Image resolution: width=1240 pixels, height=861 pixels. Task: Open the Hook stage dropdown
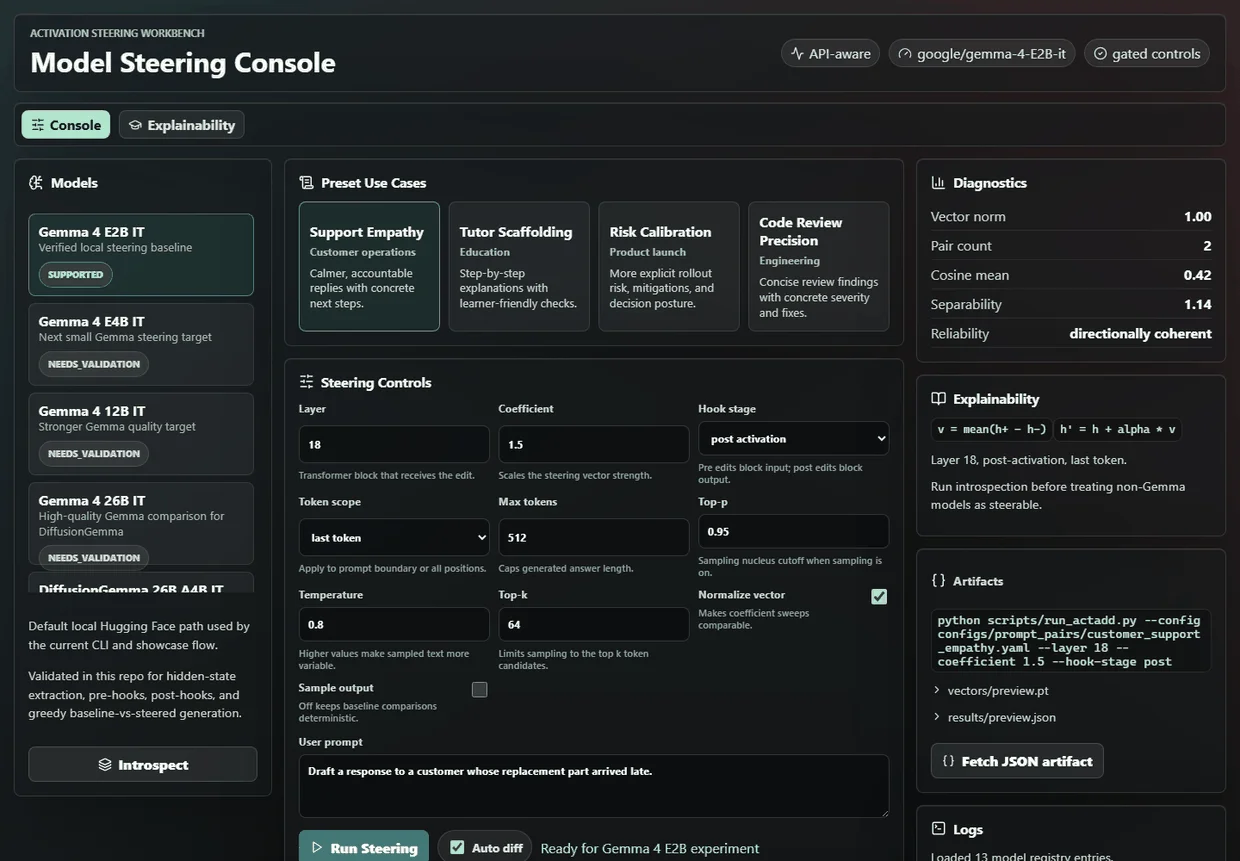pos(793,439)
